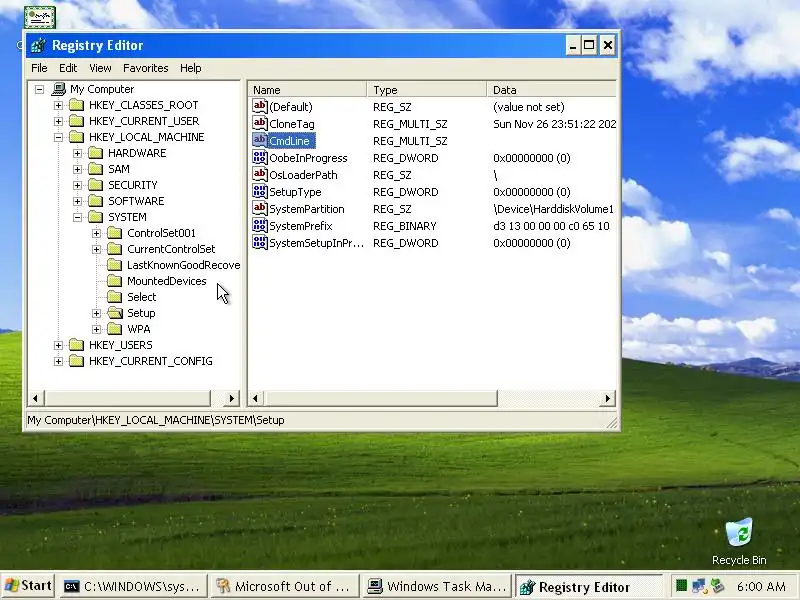Click the string icon beside (Default)
Image resolution: width=800 pixels, height=600 pixels.
(260, 106)
